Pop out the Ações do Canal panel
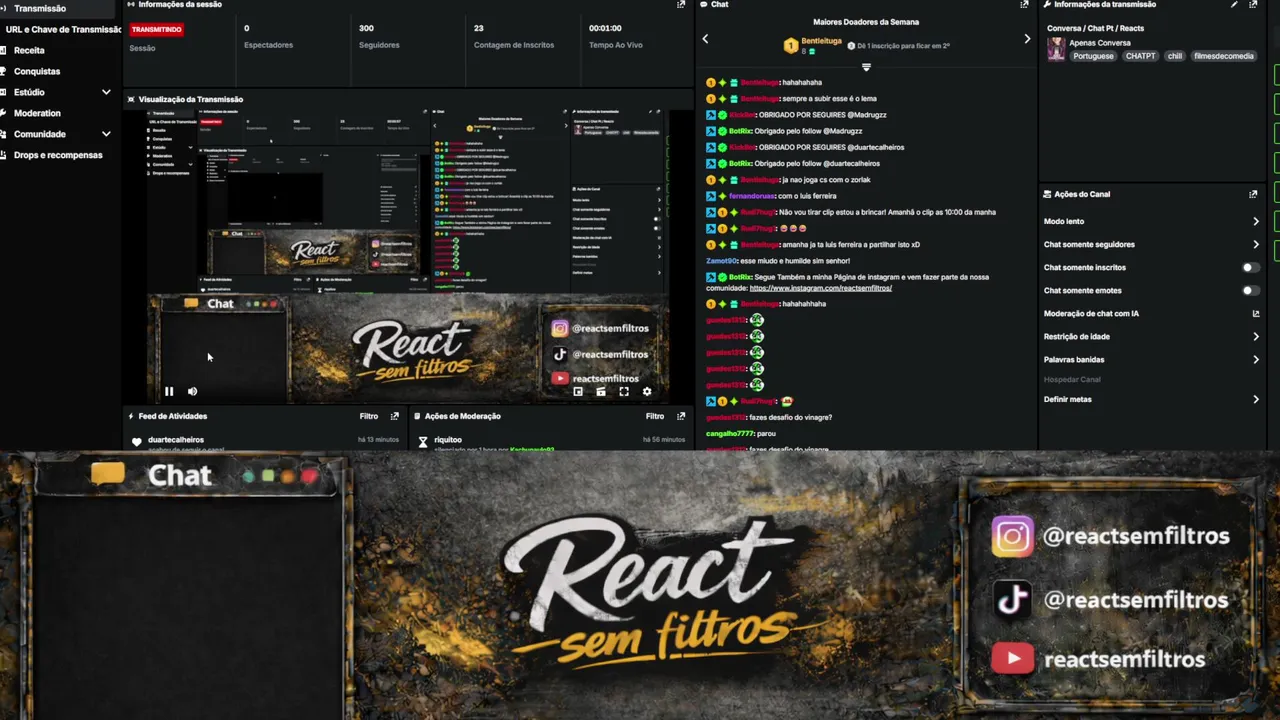Screen dimensions: 1280x720 coord(1253,194)
